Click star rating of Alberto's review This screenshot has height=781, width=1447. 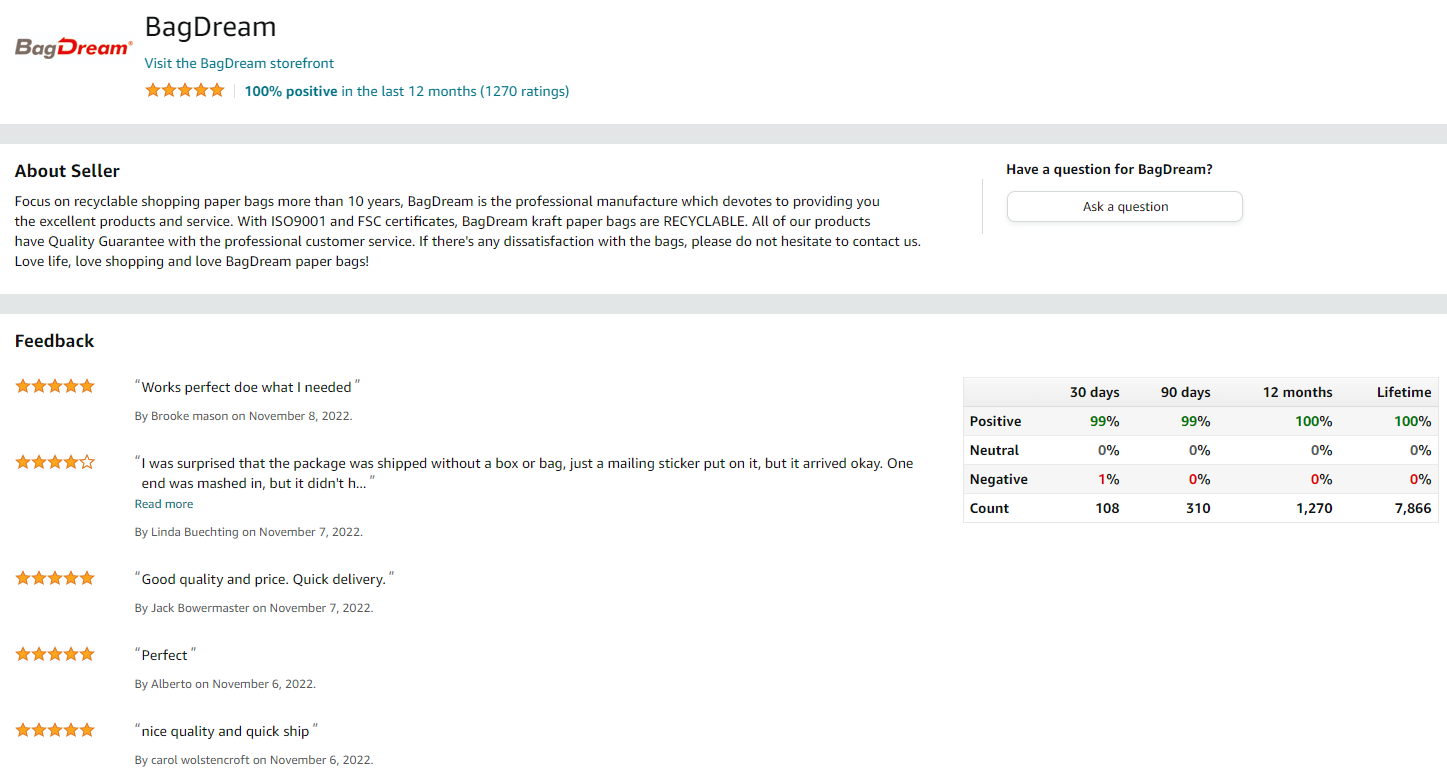point(55,654)
